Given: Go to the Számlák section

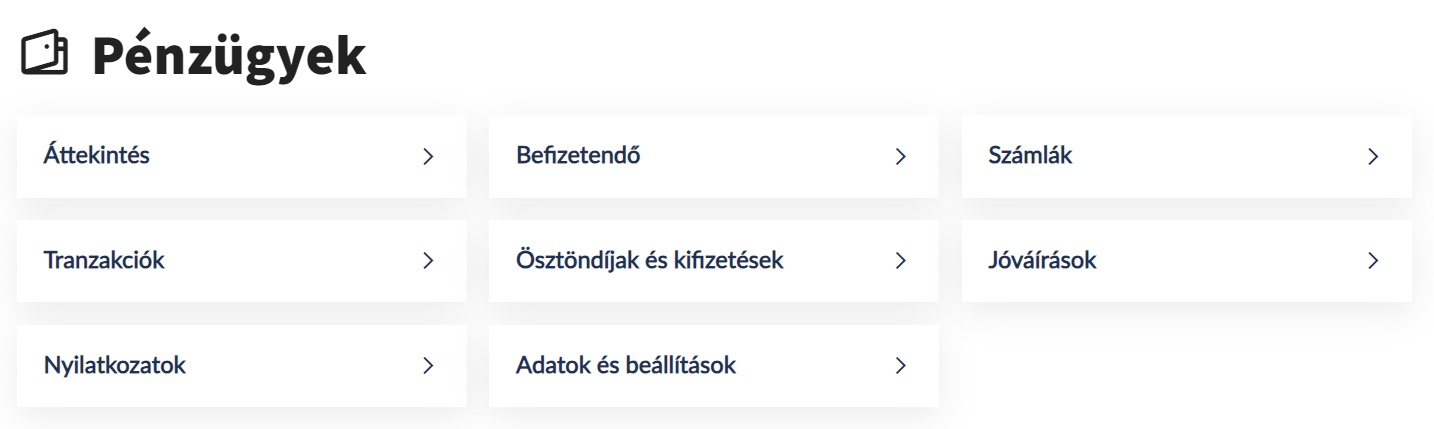Looking at the screenshot, I should (x=1186, y=156).
